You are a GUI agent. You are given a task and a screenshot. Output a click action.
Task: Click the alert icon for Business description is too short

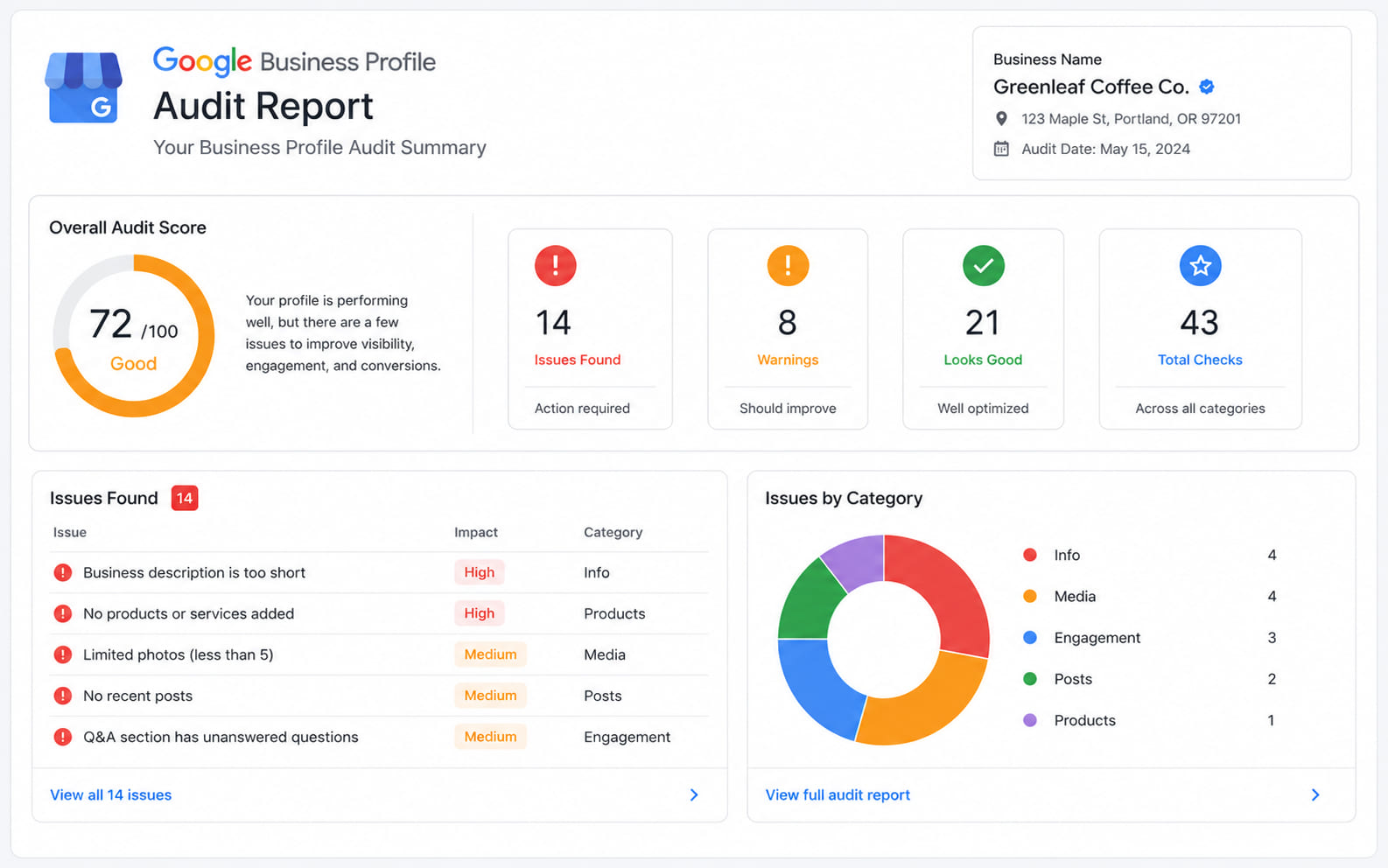pyautogui.click(x=63, y=572)
